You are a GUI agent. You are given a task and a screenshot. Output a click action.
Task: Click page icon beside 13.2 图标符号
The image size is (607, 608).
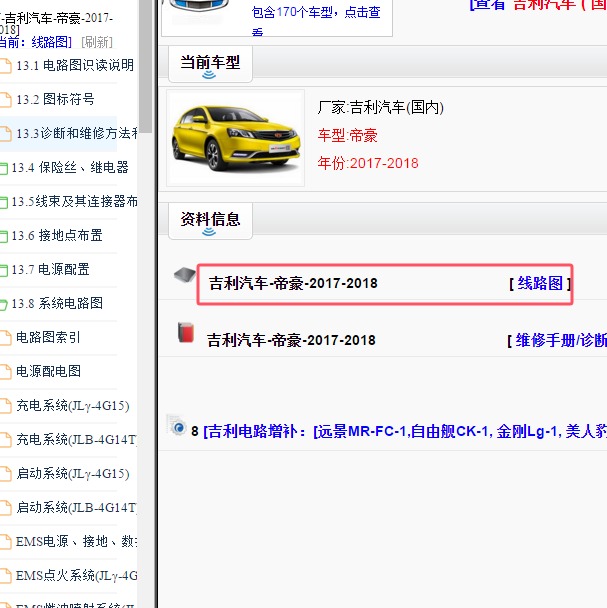[5, 100]
